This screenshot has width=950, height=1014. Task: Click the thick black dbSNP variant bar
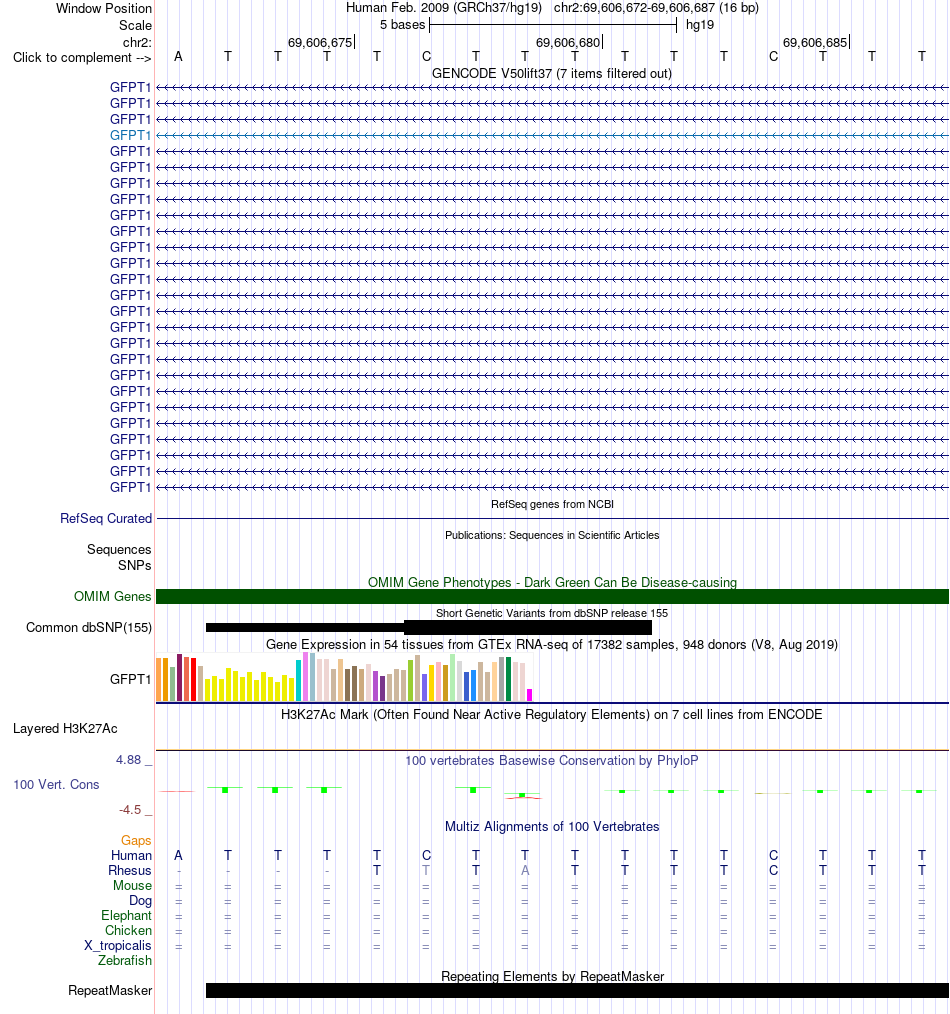528,627
